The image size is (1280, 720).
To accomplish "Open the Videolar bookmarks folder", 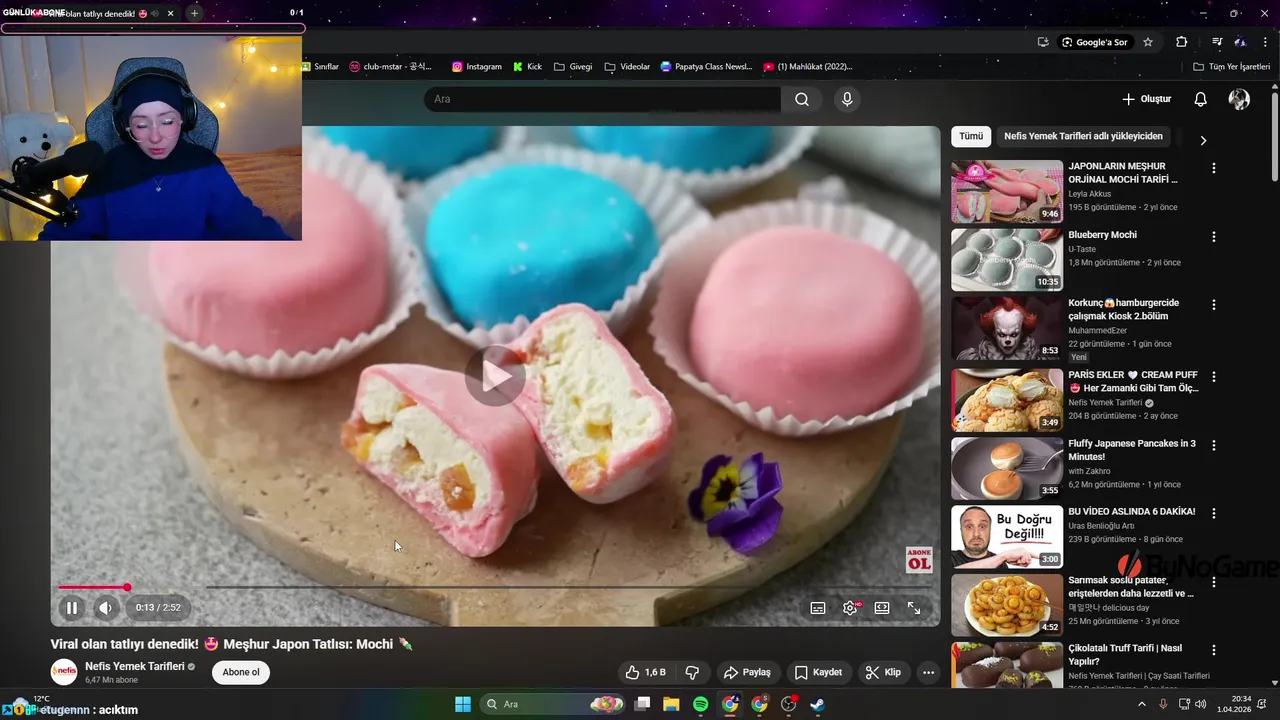I will (x=627, y=67).
